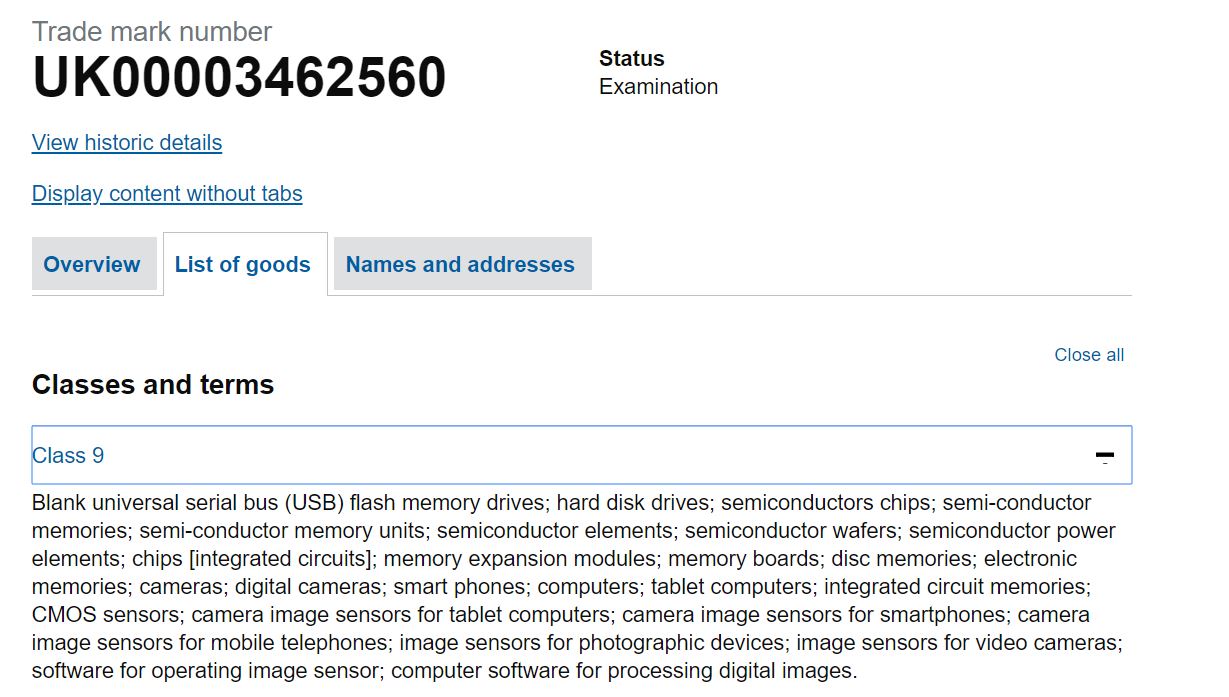Click the phrase memory expansion modules
This screenshot has width=1229, height=697.
[x=519, y=558]
